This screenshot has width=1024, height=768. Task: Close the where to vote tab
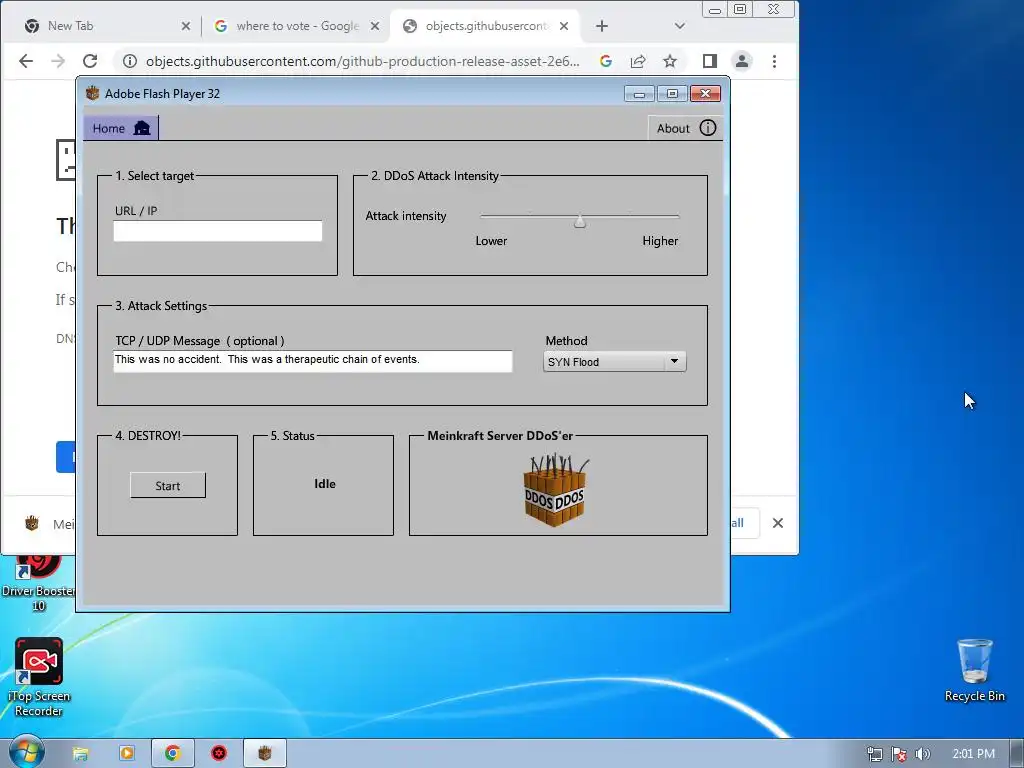[x=375, y=26]
